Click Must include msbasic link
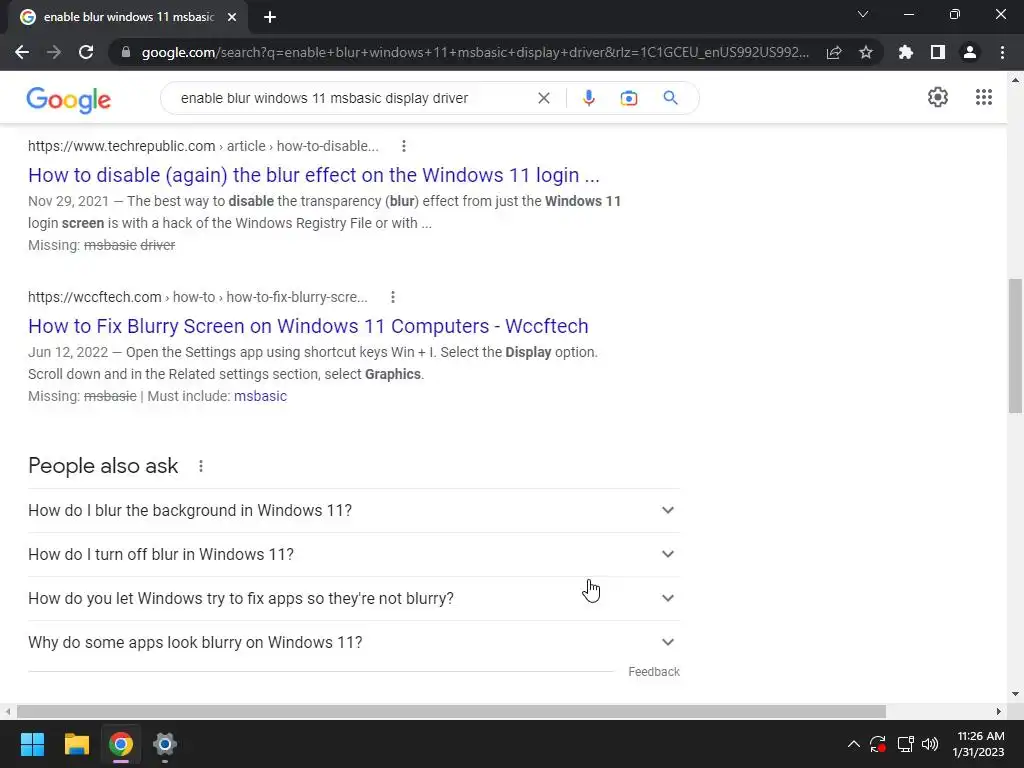This screenshot has width=1024, height=768. point(260,396)
